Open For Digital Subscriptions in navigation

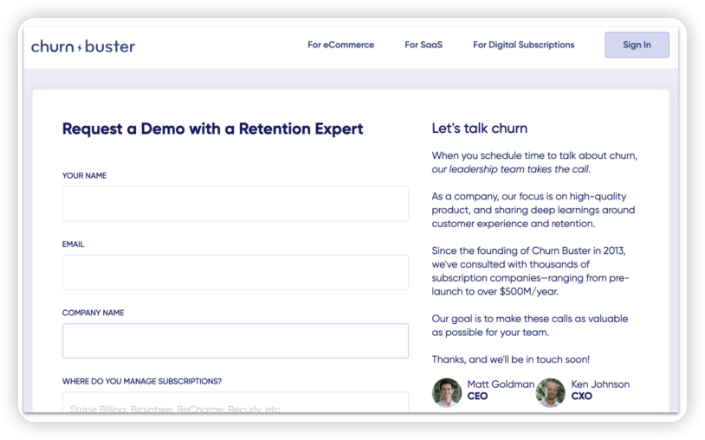pos(524,45)
